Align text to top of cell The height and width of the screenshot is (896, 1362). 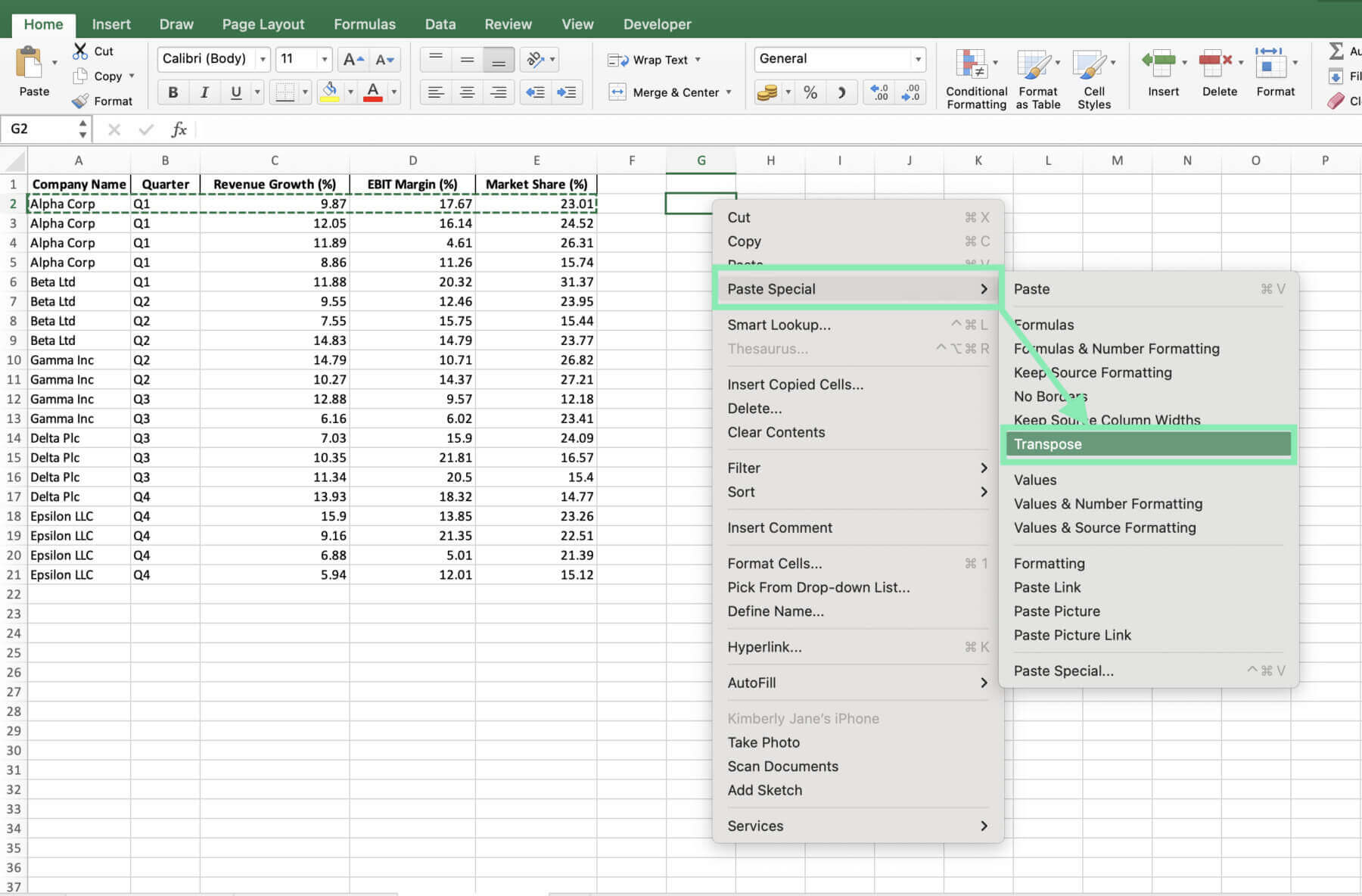point(436,59)
